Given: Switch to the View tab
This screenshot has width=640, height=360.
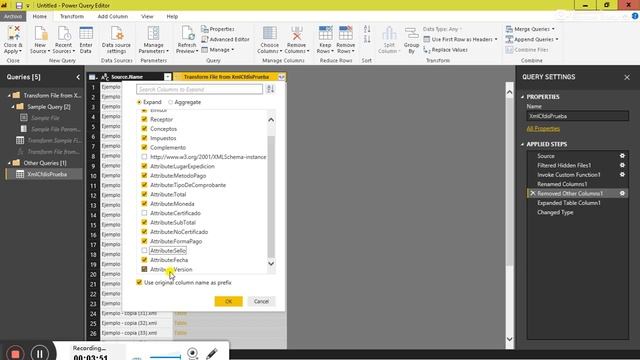Looking at the screenshot, I should click(147, 16).
